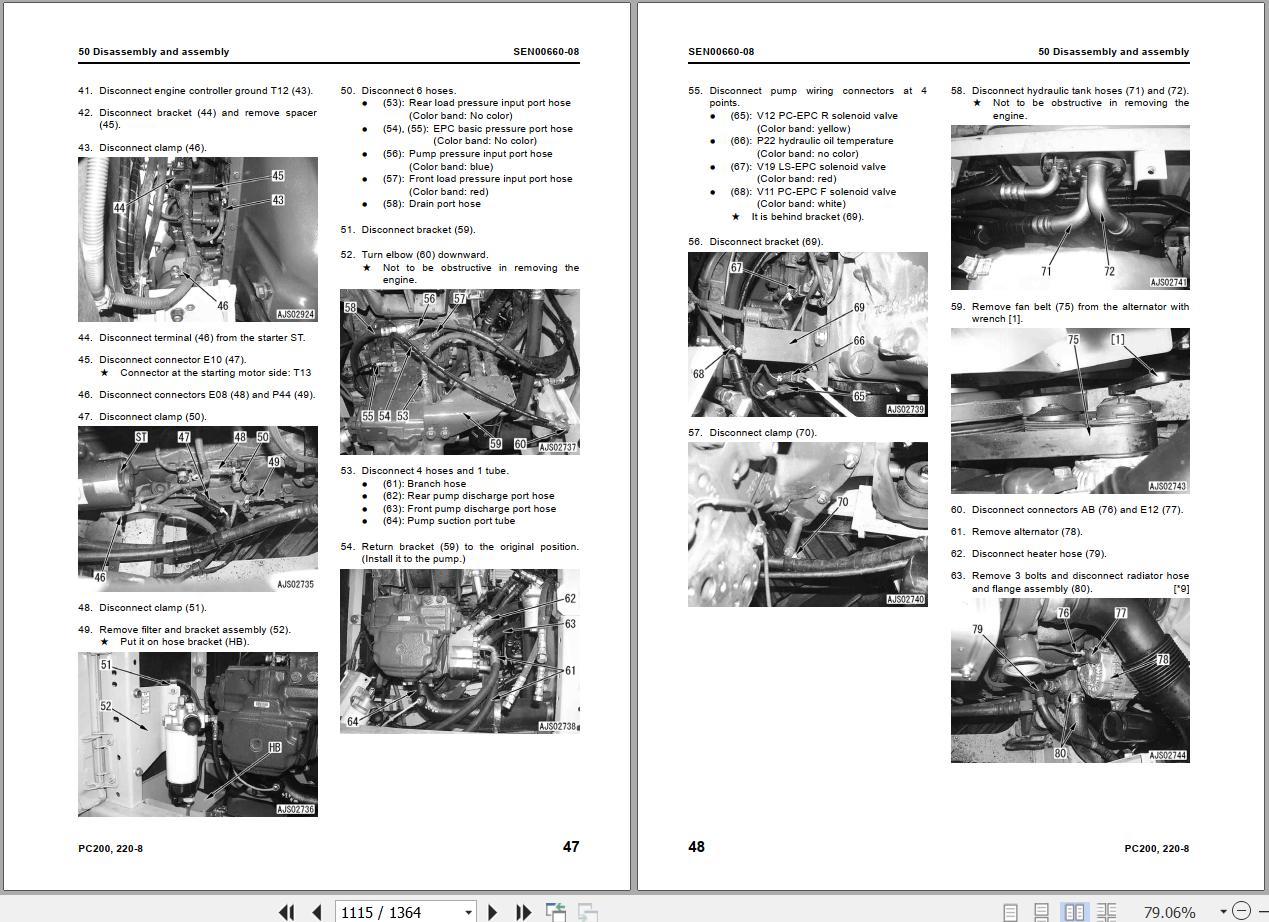Click page 47 header 'SEN00660-08'
Image resolution: width=1269 pixels, height=922 pixels.
tap(546, 51)
